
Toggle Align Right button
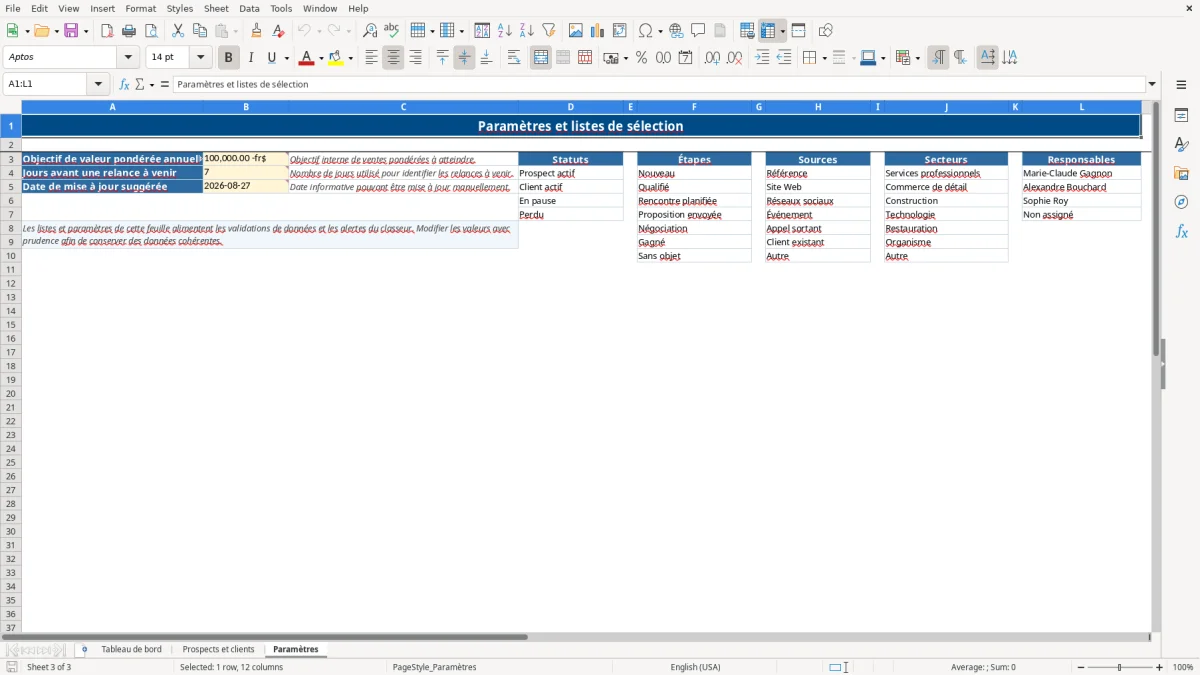(x=415, y=58)
